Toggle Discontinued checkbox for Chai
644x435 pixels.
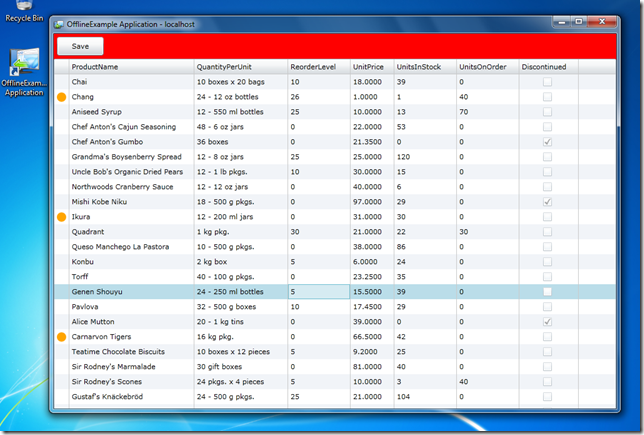[547, 82]
